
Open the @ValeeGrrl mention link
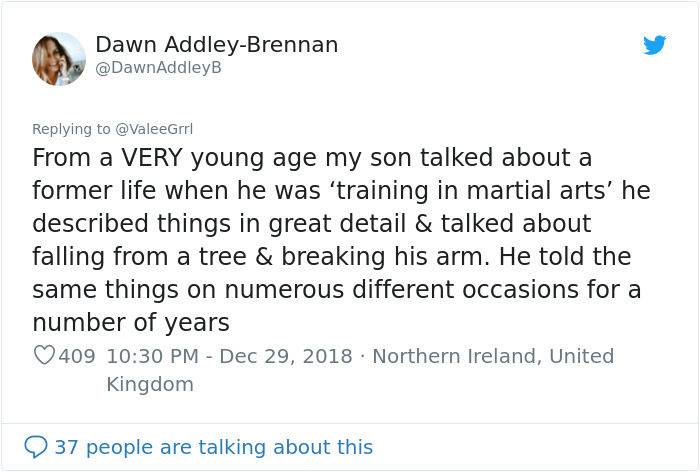point(155,128)
